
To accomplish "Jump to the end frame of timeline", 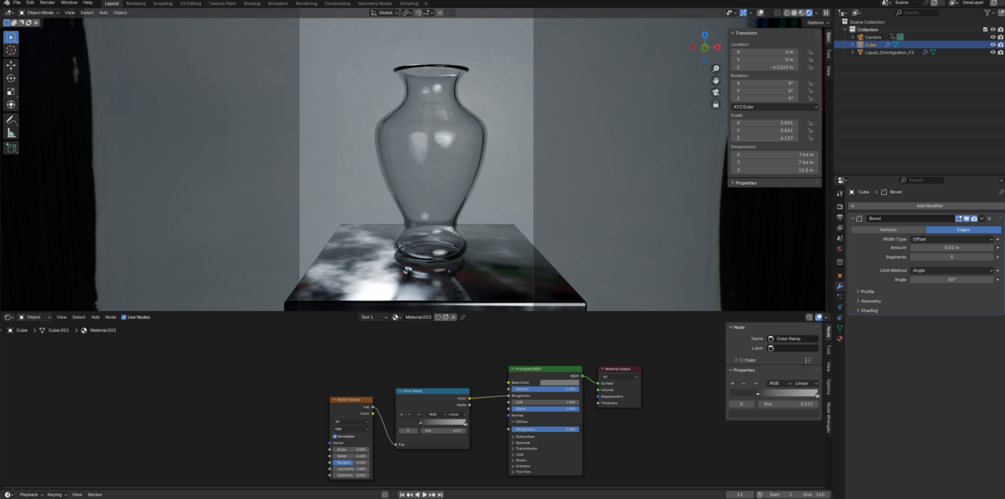I will [x=442, y=495].
